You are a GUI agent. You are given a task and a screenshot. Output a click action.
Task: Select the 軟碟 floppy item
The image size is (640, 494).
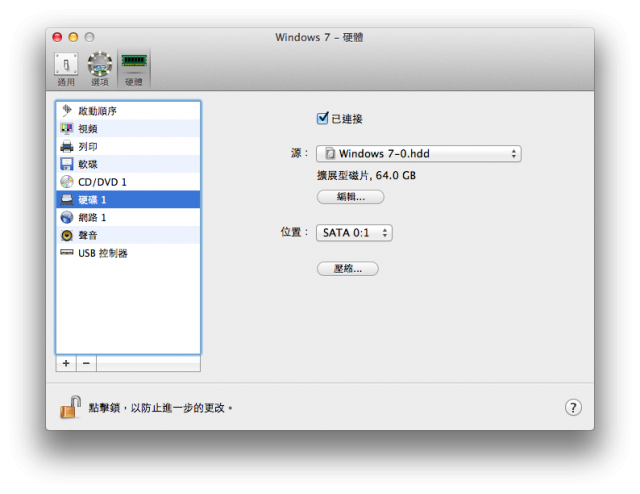tap(128, 164)
